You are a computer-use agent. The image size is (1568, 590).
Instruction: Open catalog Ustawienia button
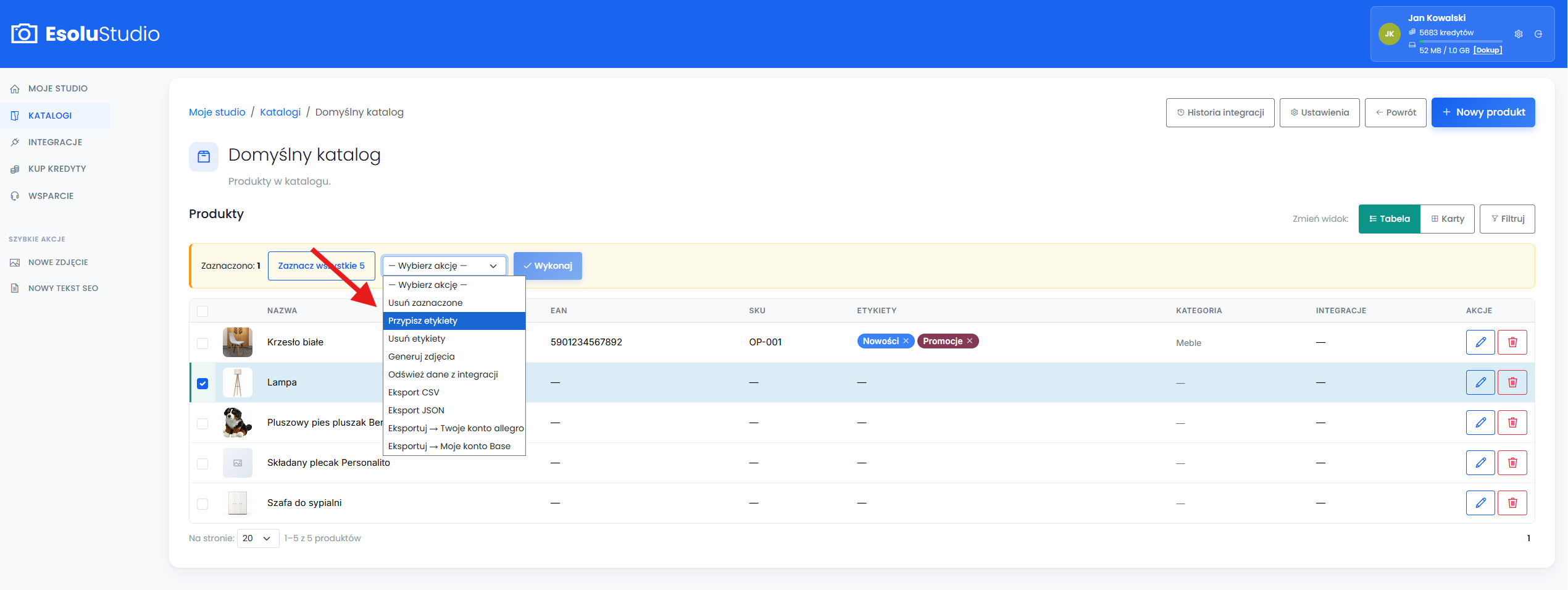coord(1319,112)
